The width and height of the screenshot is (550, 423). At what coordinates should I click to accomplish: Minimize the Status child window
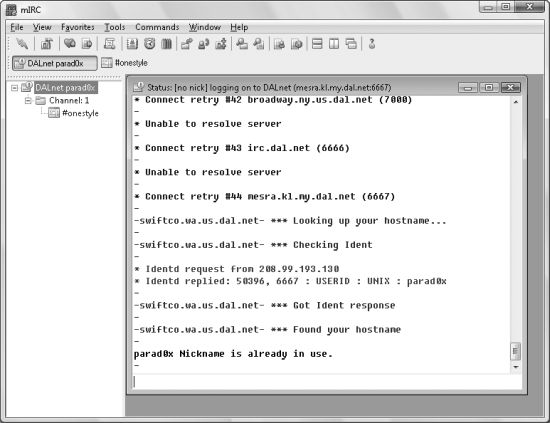(468, 87)
